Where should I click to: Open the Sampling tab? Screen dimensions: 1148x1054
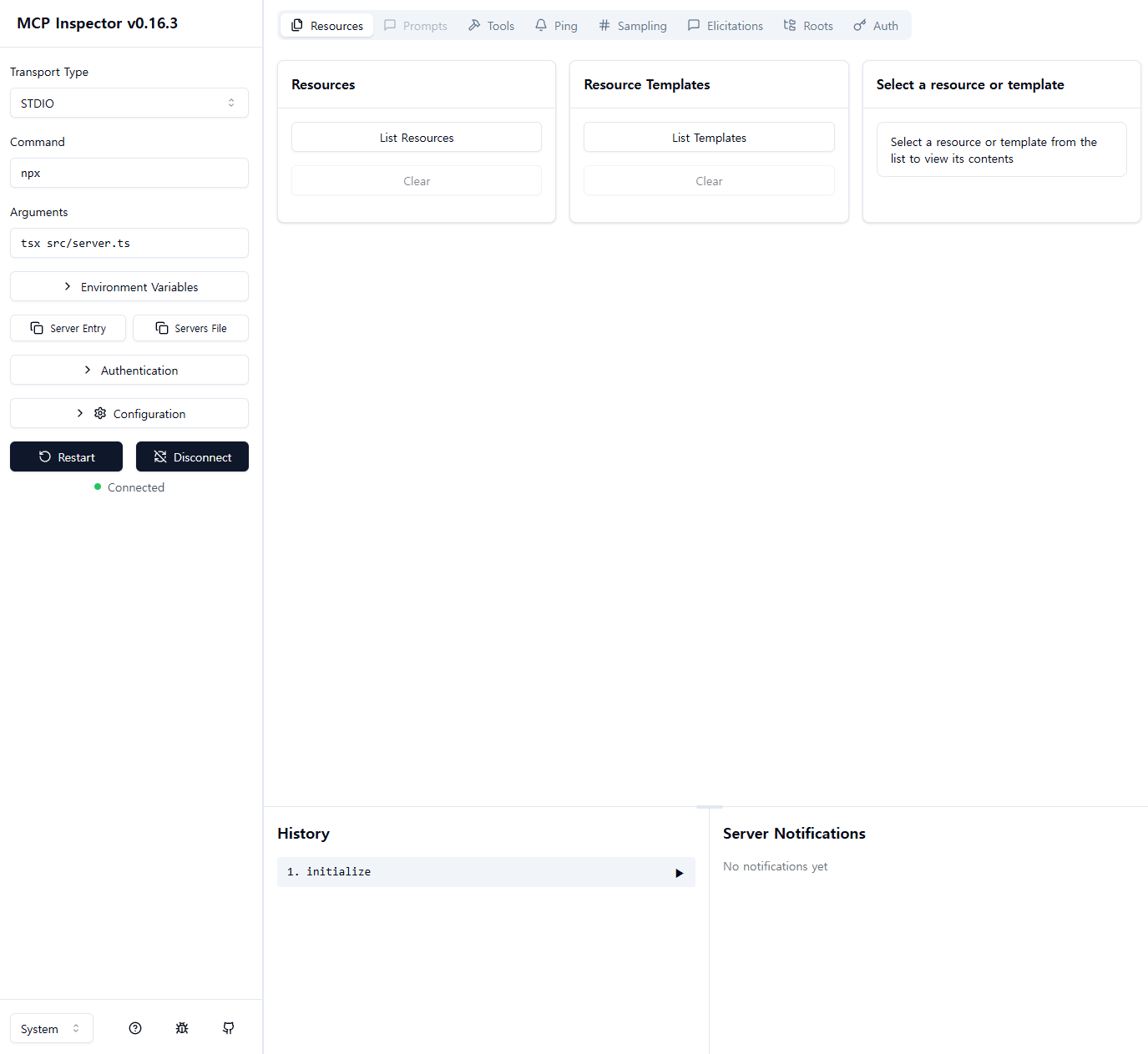(633, 26)
